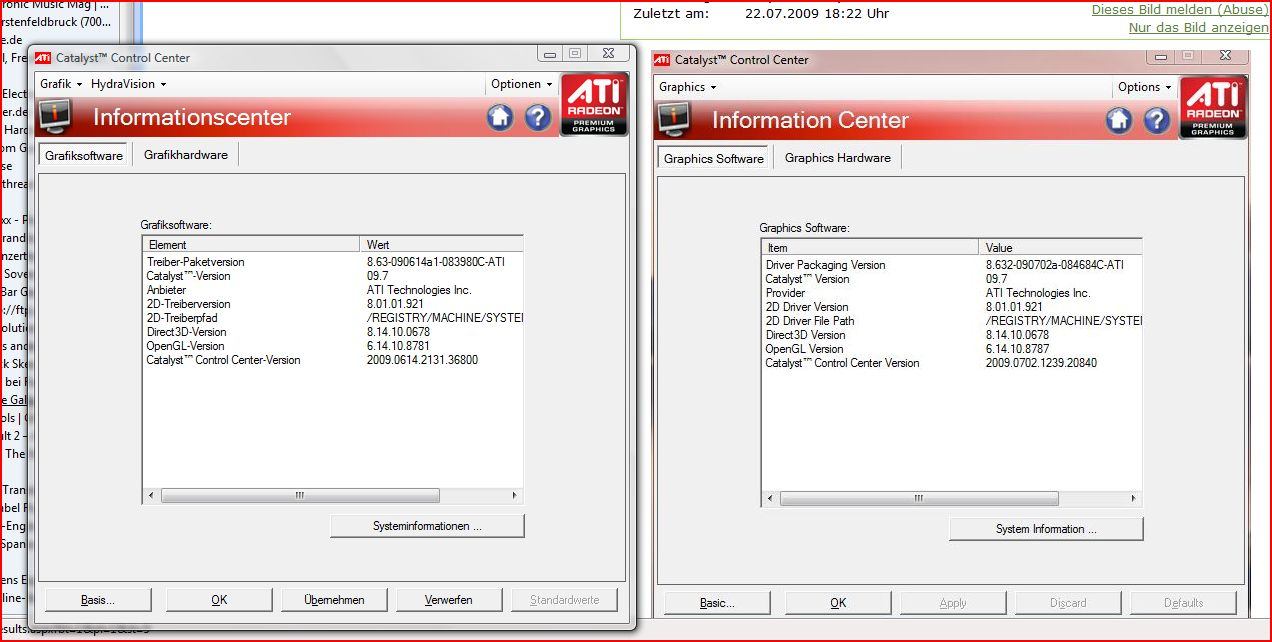Open the Options dropdown in English window
This screenshot has width=1272, height=642.
(1145, 87)
